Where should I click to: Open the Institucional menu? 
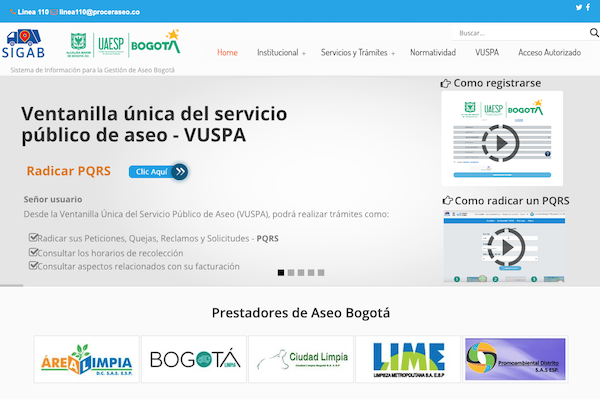click(x=278, y=52)
